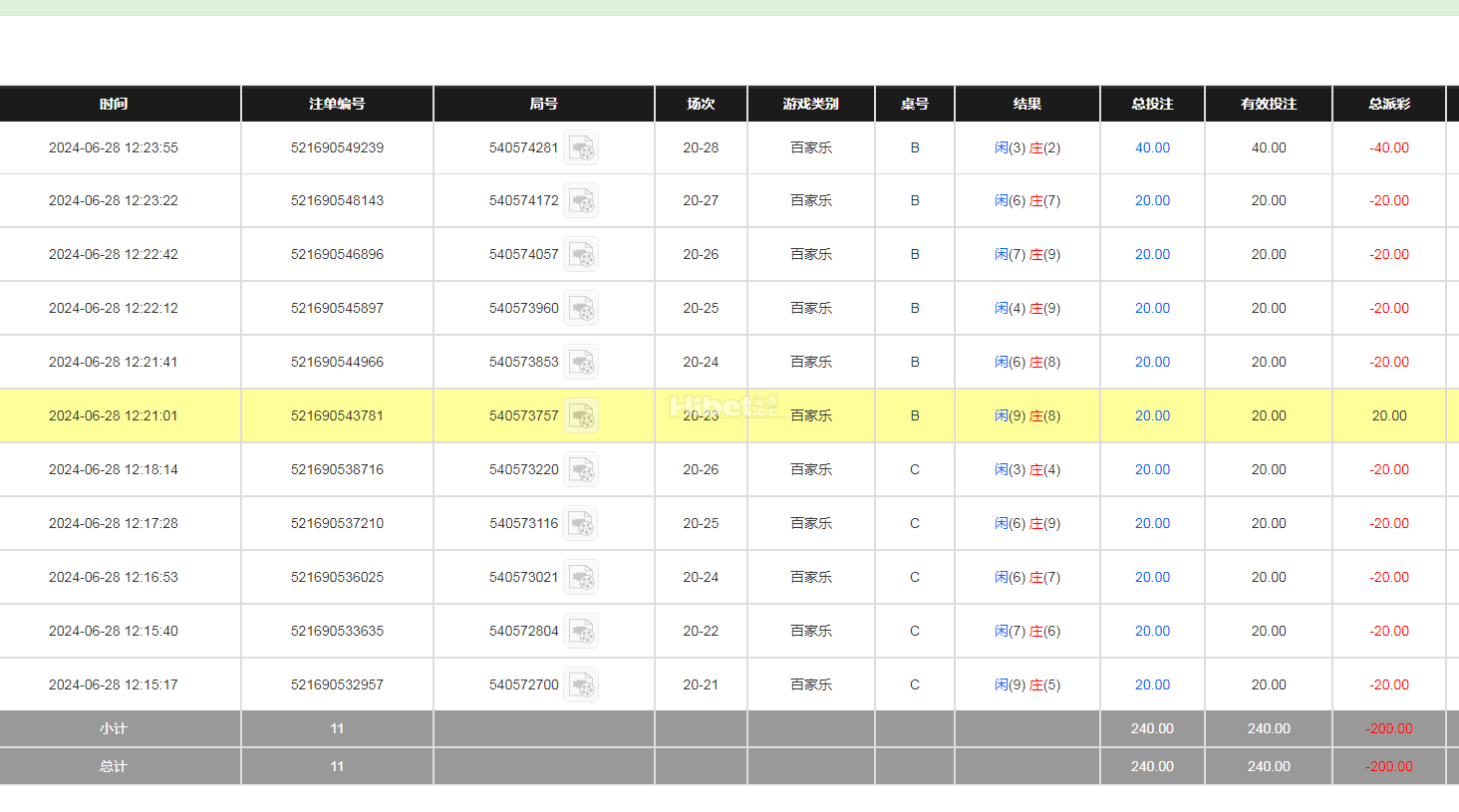1459x812 pixels.
Task: Open video replay icon for round 540572700
Action: coord(581,684)
